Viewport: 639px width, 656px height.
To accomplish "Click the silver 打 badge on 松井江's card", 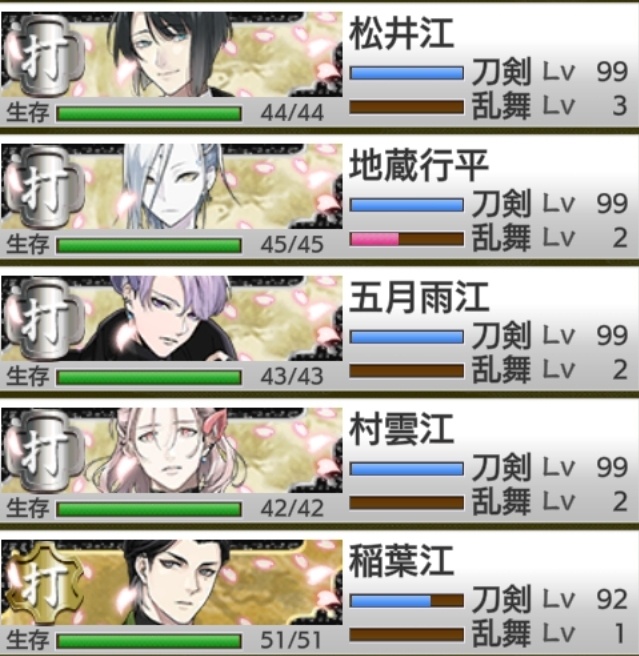I will tap(45, 57).
